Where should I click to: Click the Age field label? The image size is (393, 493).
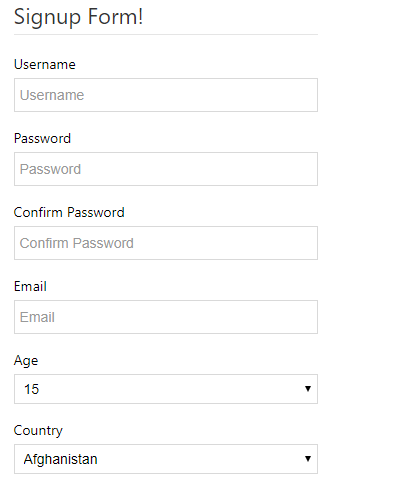[26, 361]
